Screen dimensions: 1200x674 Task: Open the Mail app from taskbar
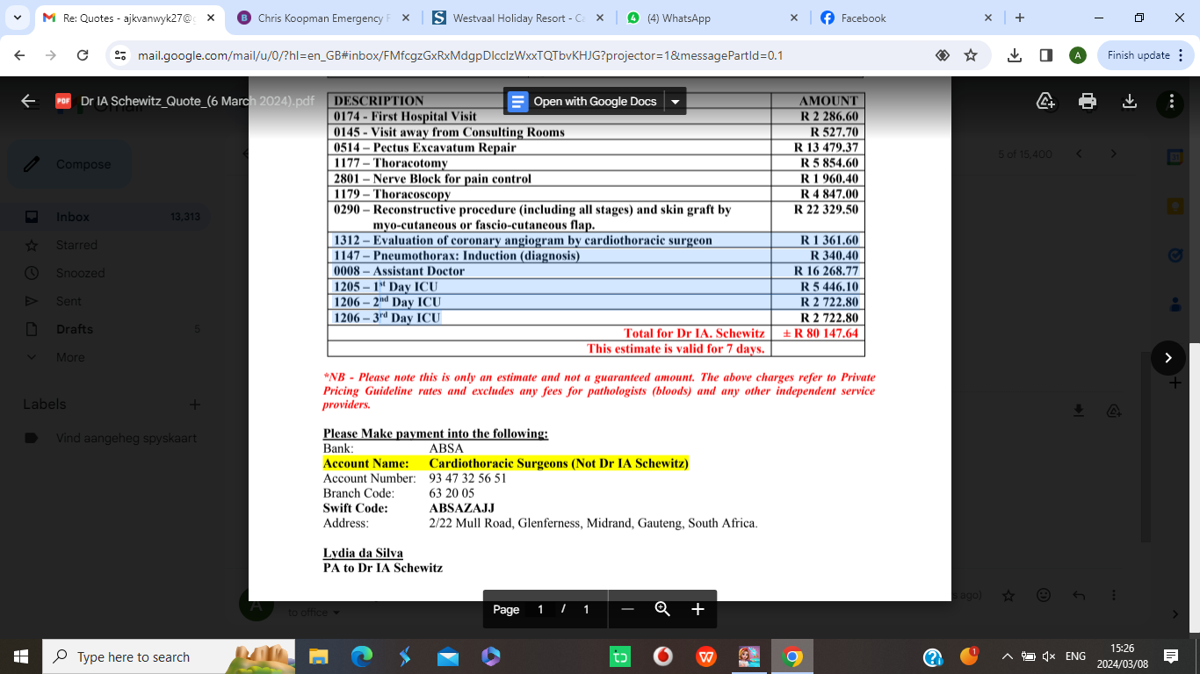click(x=447, y=657)
